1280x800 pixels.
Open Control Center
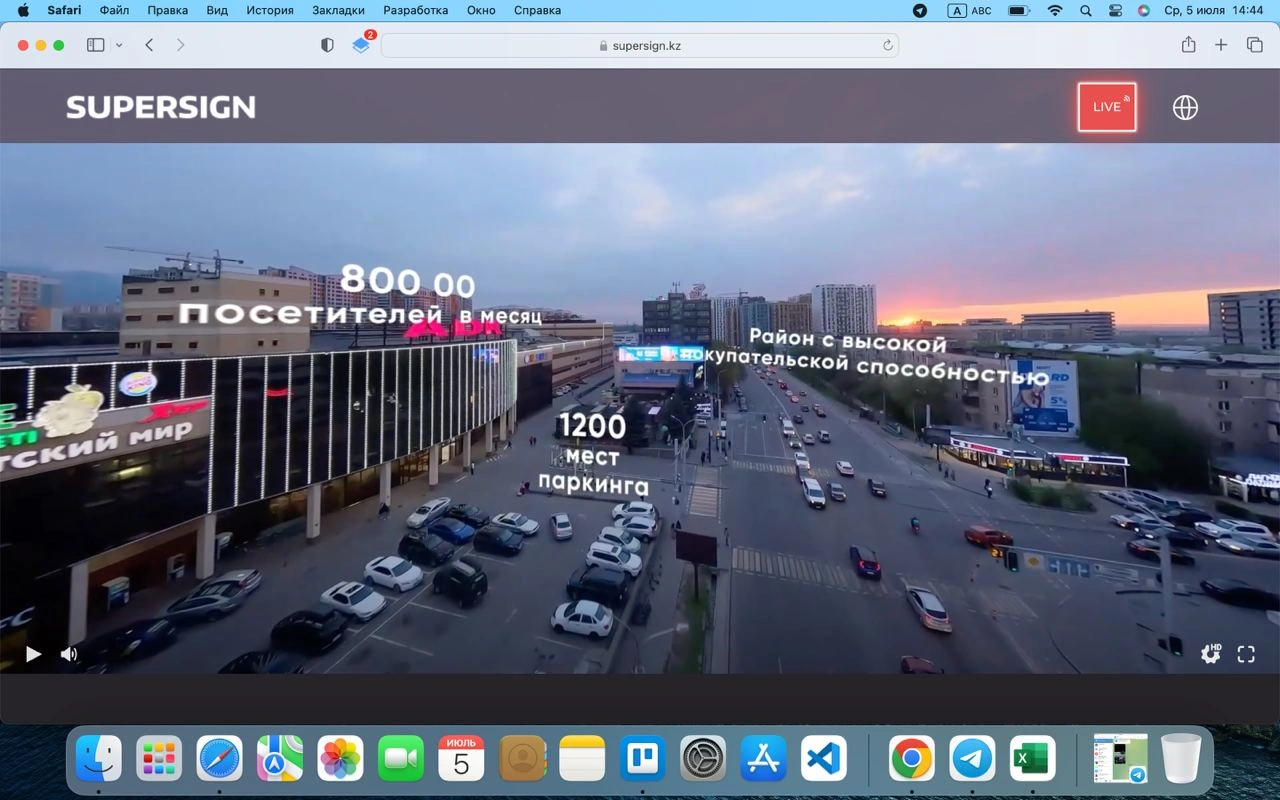pos(1115,10)
